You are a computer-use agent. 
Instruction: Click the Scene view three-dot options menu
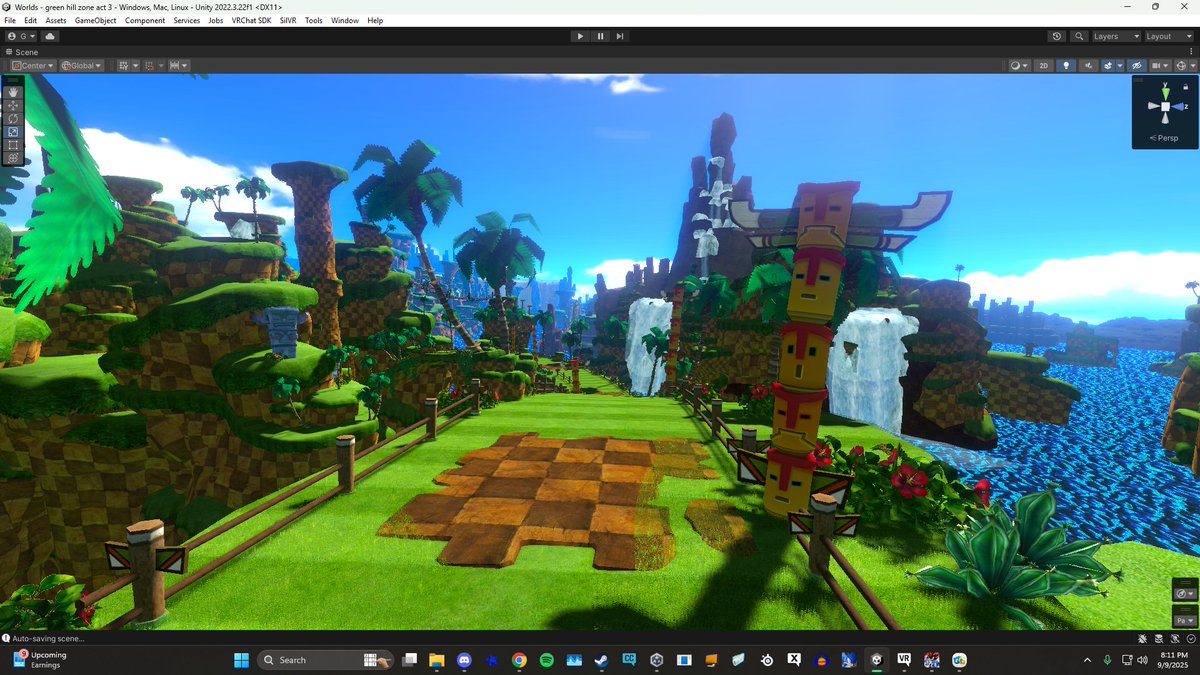(x=1190, y=51)
